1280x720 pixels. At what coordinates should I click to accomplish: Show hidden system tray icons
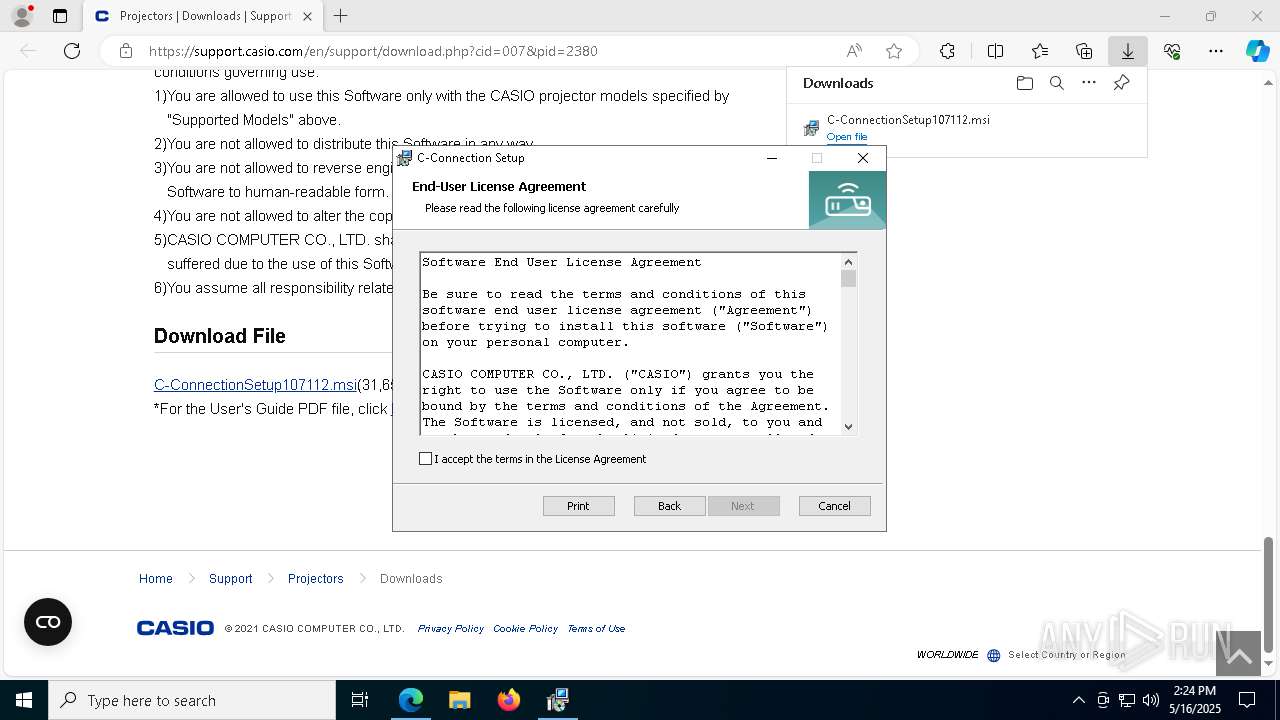1078,700
